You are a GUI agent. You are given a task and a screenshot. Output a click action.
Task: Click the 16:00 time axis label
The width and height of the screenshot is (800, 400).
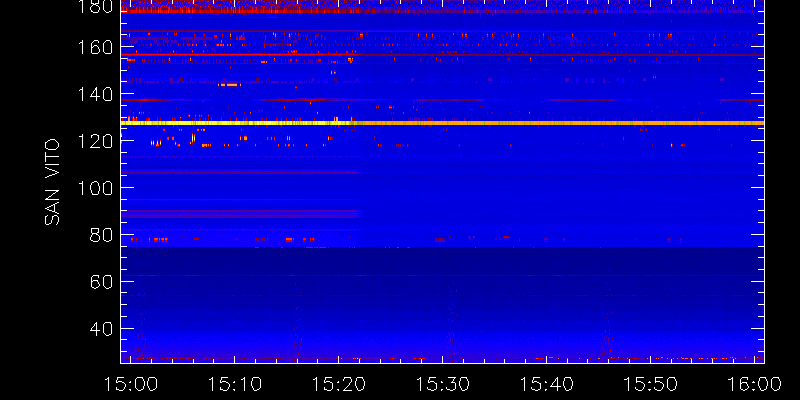[755, 384]
